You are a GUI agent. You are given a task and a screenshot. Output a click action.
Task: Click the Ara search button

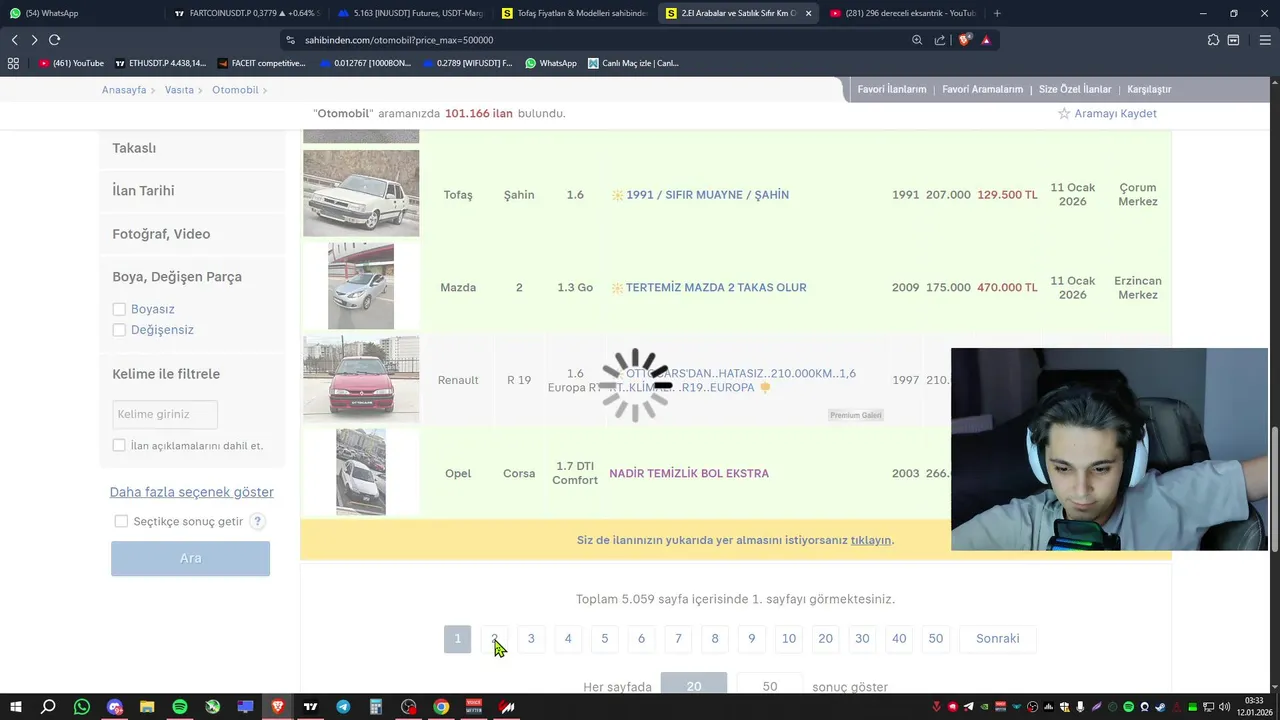click(190, 558)
